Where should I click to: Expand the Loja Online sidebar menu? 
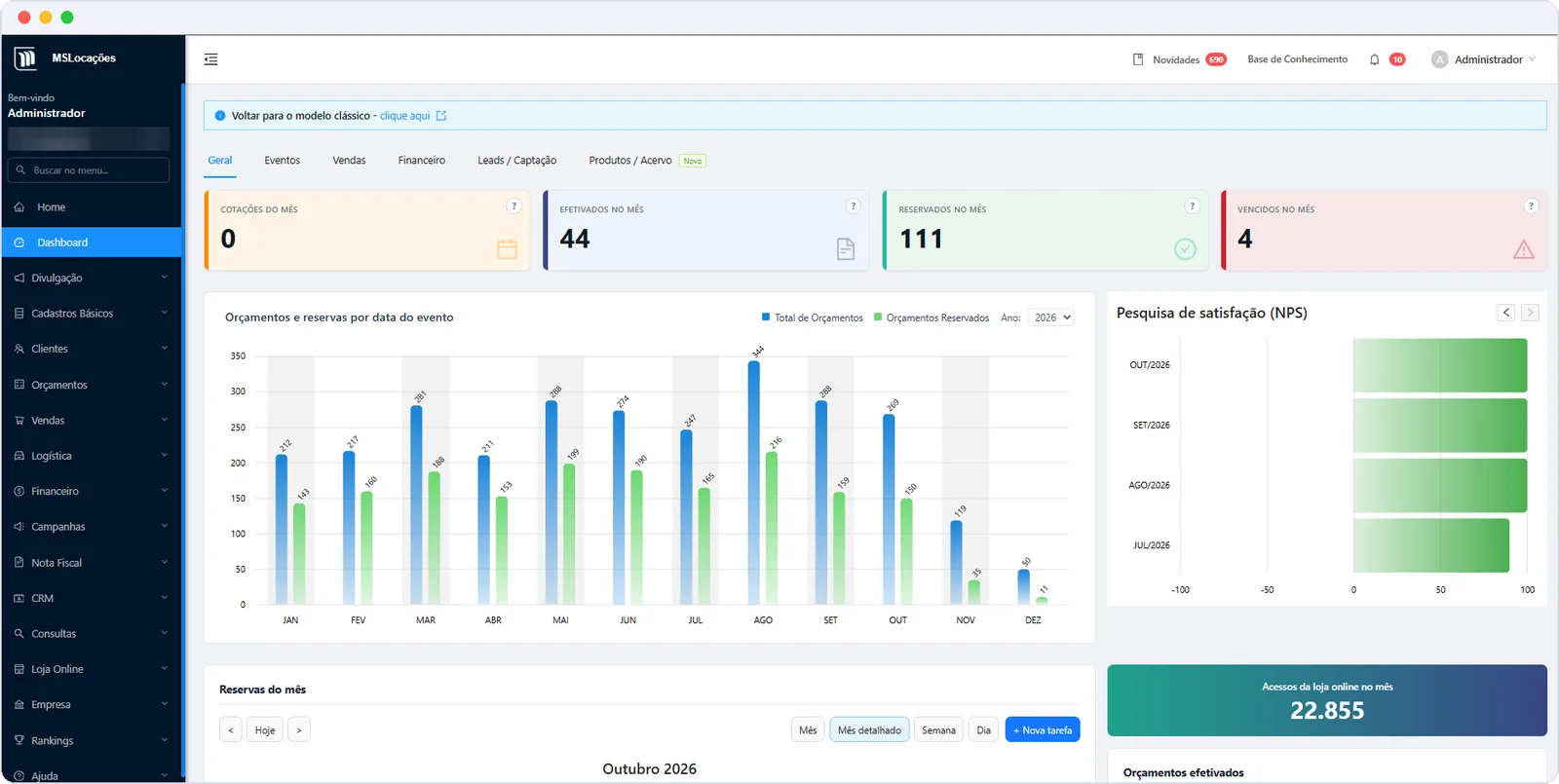click(x=92, y=669)
